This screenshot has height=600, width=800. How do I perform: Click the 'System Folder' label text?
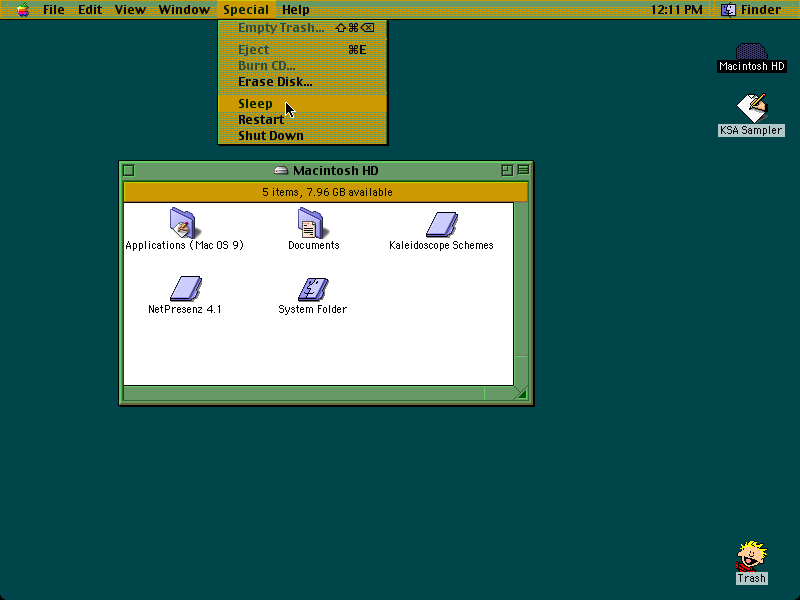pyautogui.click(x=313, y=309)
